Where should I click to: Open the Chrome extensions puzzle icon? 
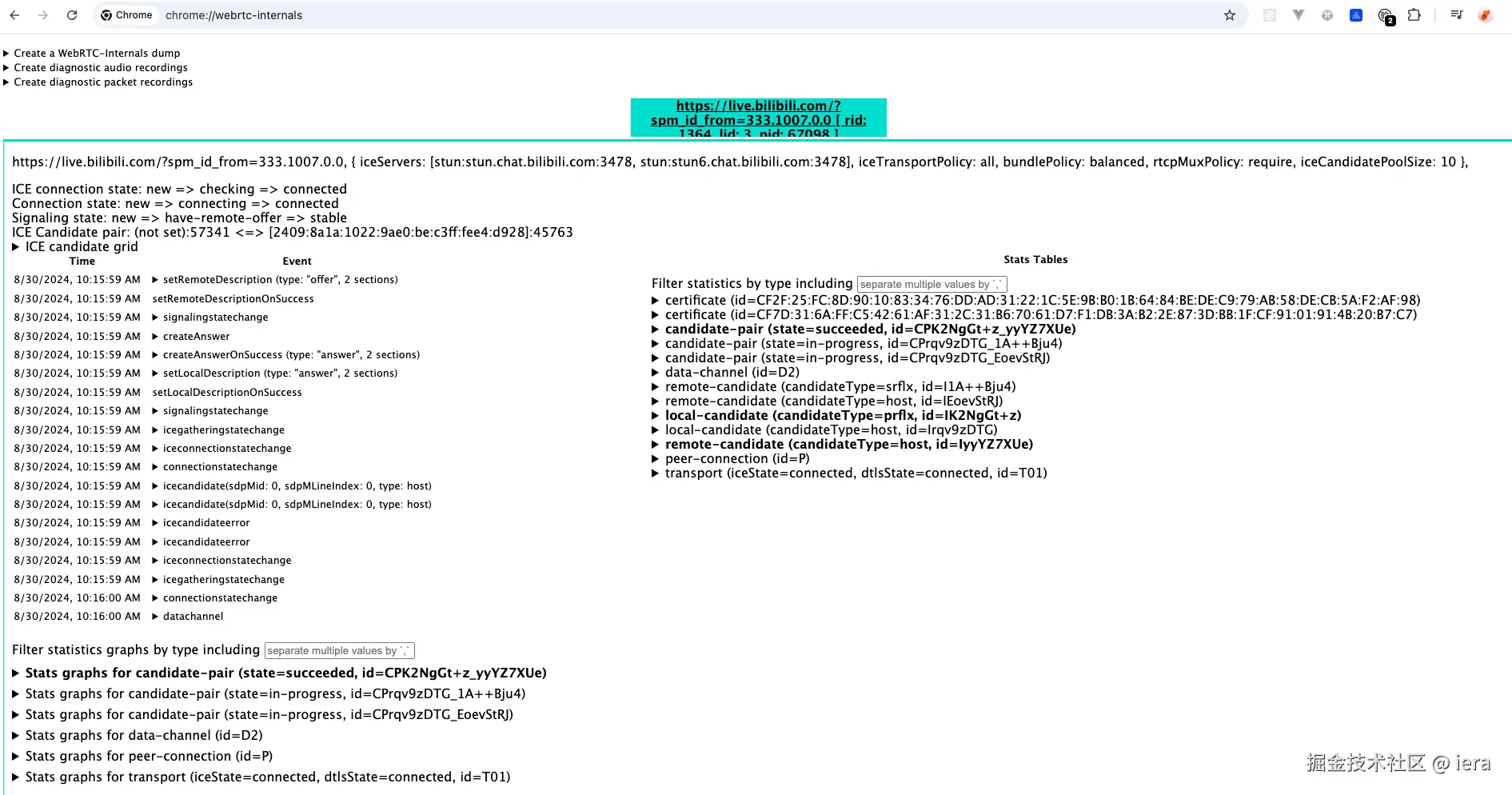tap(1414, 15)
